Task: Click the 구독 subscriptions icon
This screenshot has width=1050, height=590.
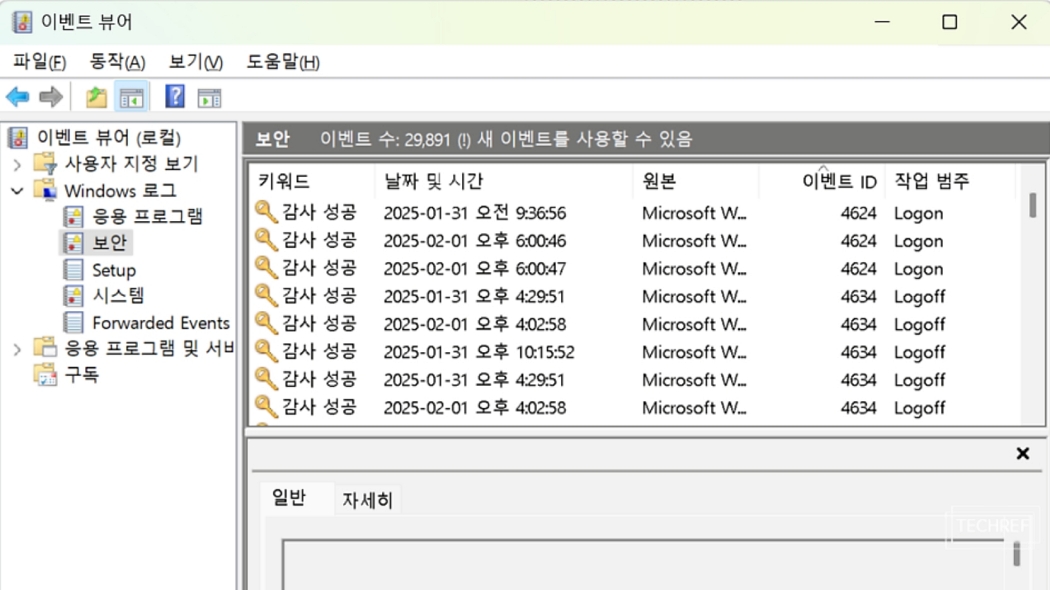Action: click(46, 374)
